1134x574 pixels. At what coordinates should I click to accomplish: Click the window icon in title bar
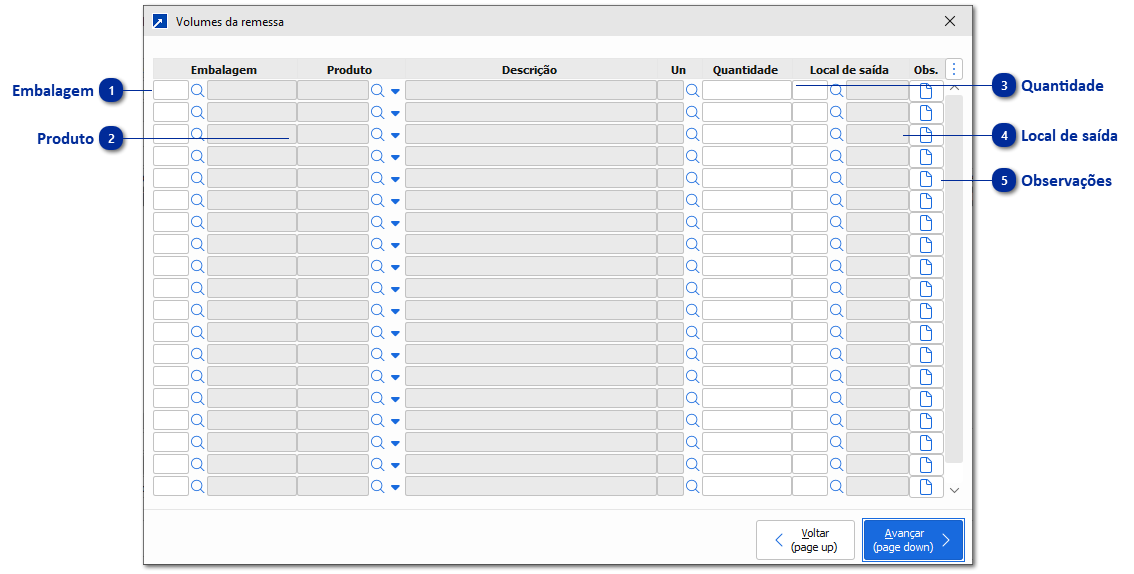(x=160, y=21)
